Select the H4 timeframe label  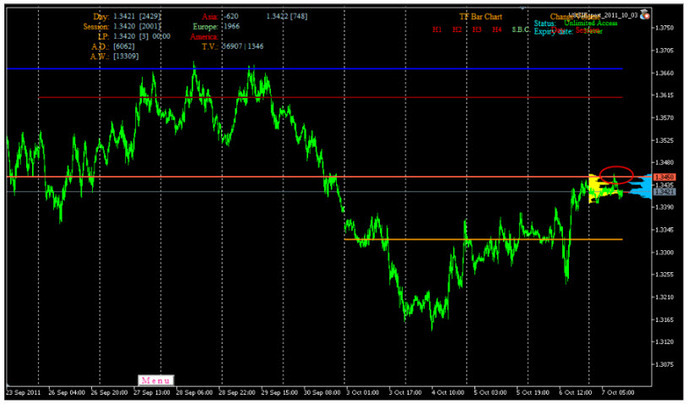point(497,29)
